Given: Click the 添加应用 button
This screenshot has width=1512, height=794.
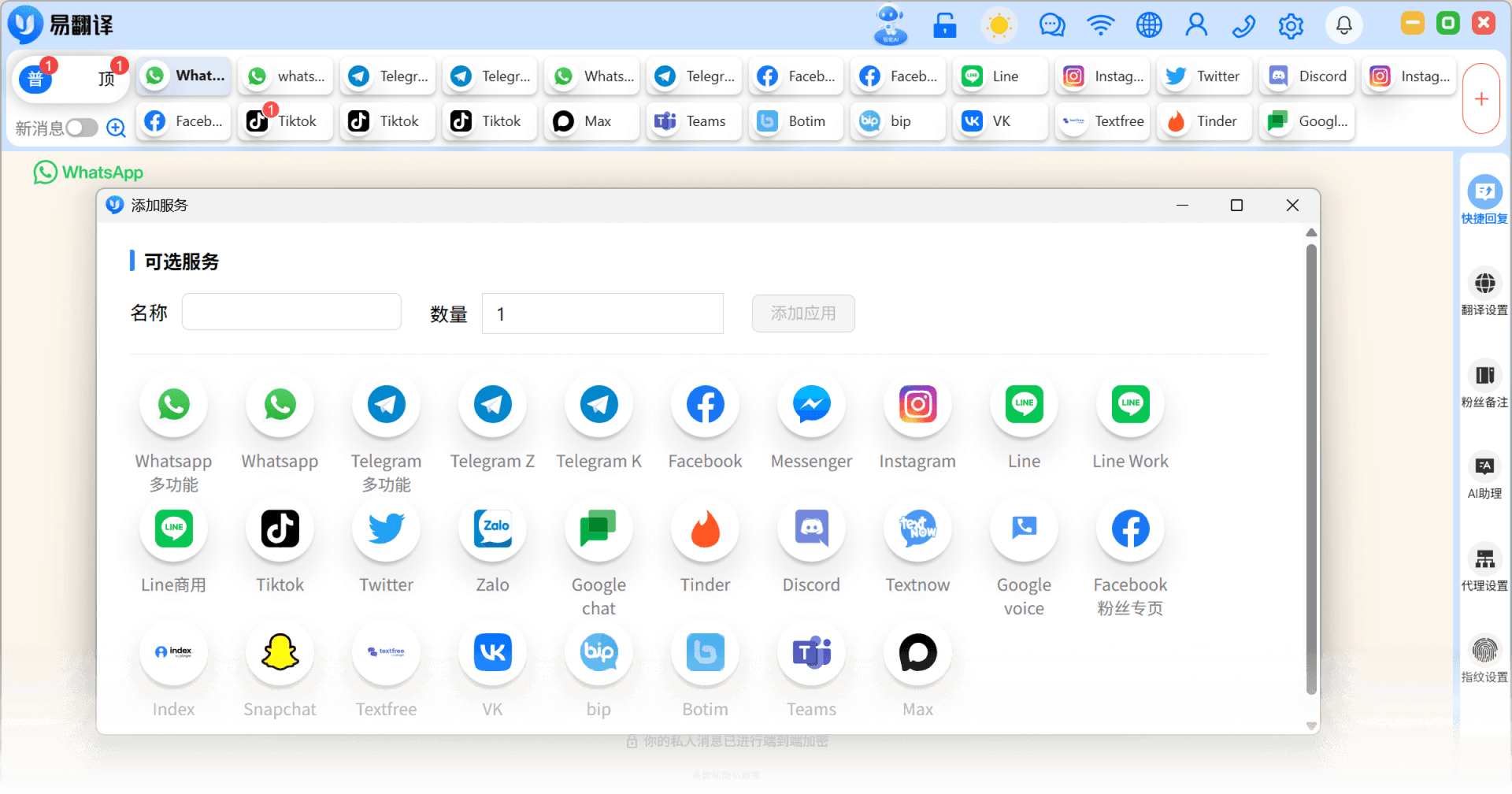Looking at the screenshot, I should click(803, 314).
